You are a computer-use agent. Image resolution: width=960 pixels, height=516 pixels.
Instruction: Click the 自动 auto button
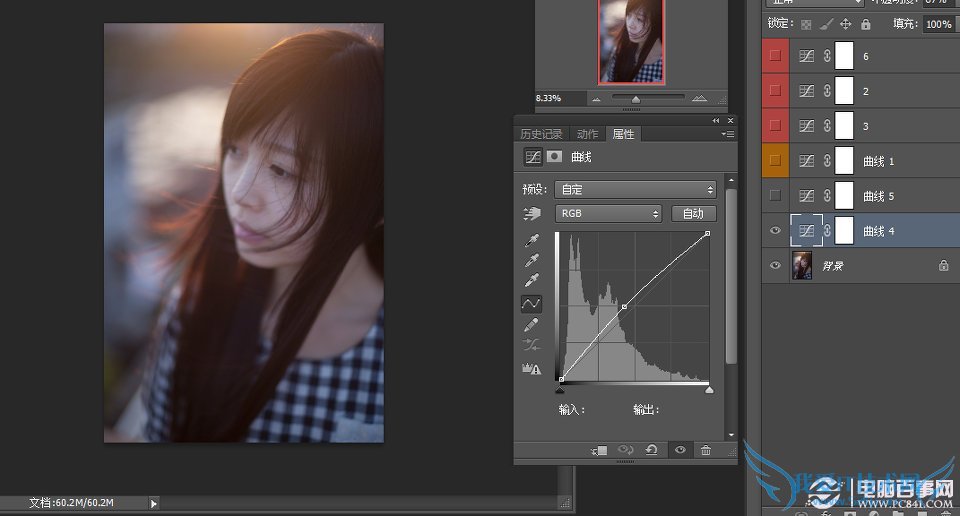click(x=693, y=214)
